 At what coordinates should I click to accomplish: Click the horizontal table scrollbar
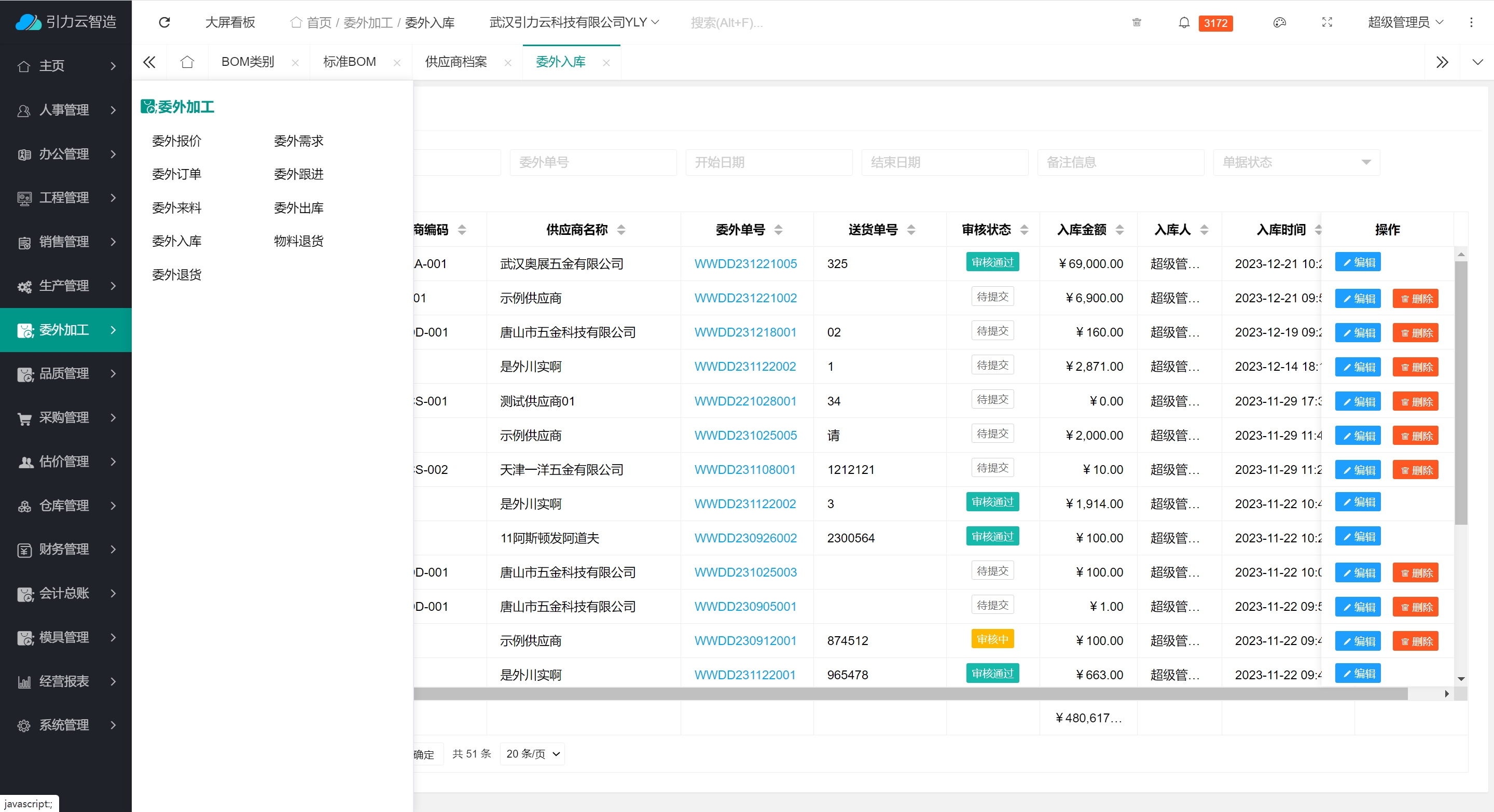(910, 694)
